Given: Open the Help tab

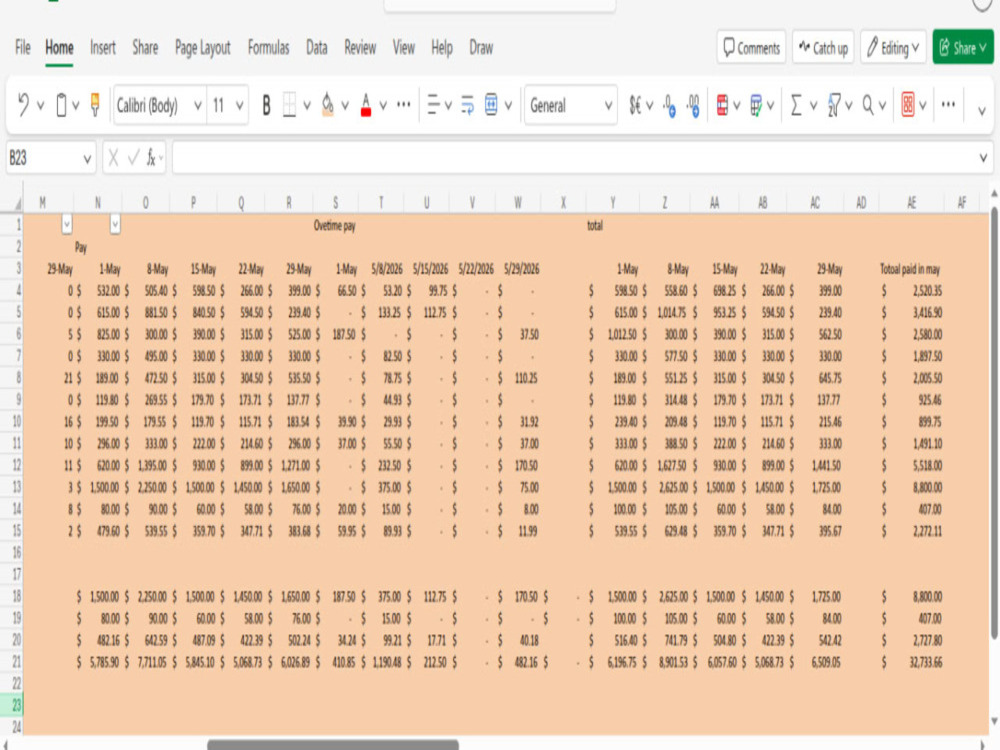Looking at the screenshot, I should coord(441,47).
